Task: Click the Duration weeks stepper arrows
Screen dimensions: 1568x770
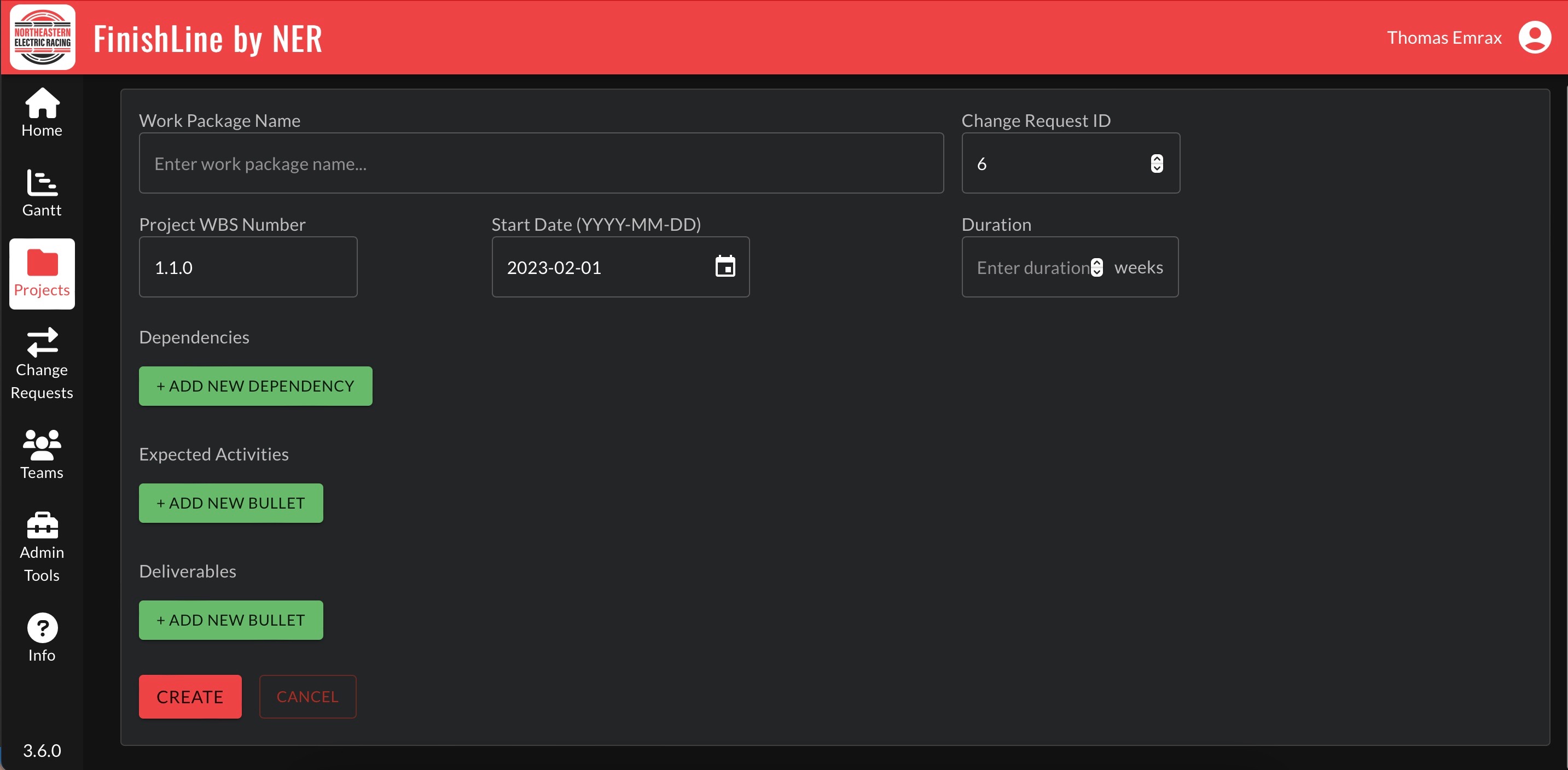Action: (x=1096, y=267)
